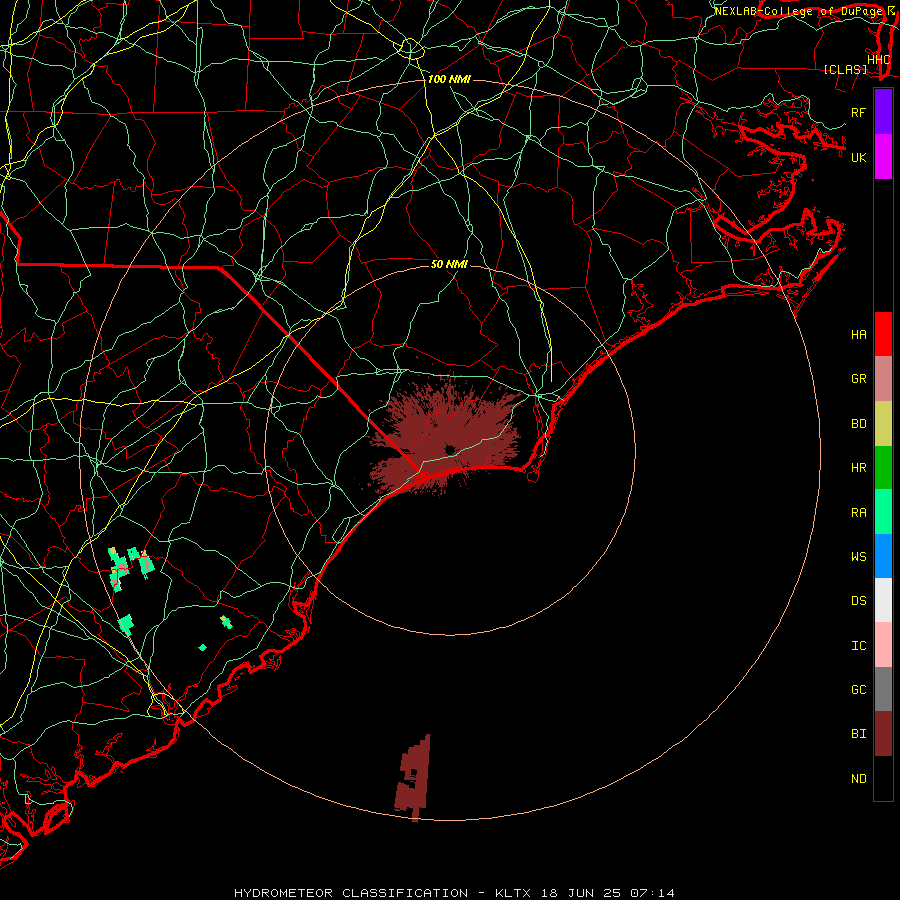The image size is (900, 900).
Task: Click the BD legend label
Action: coord(859,424)
